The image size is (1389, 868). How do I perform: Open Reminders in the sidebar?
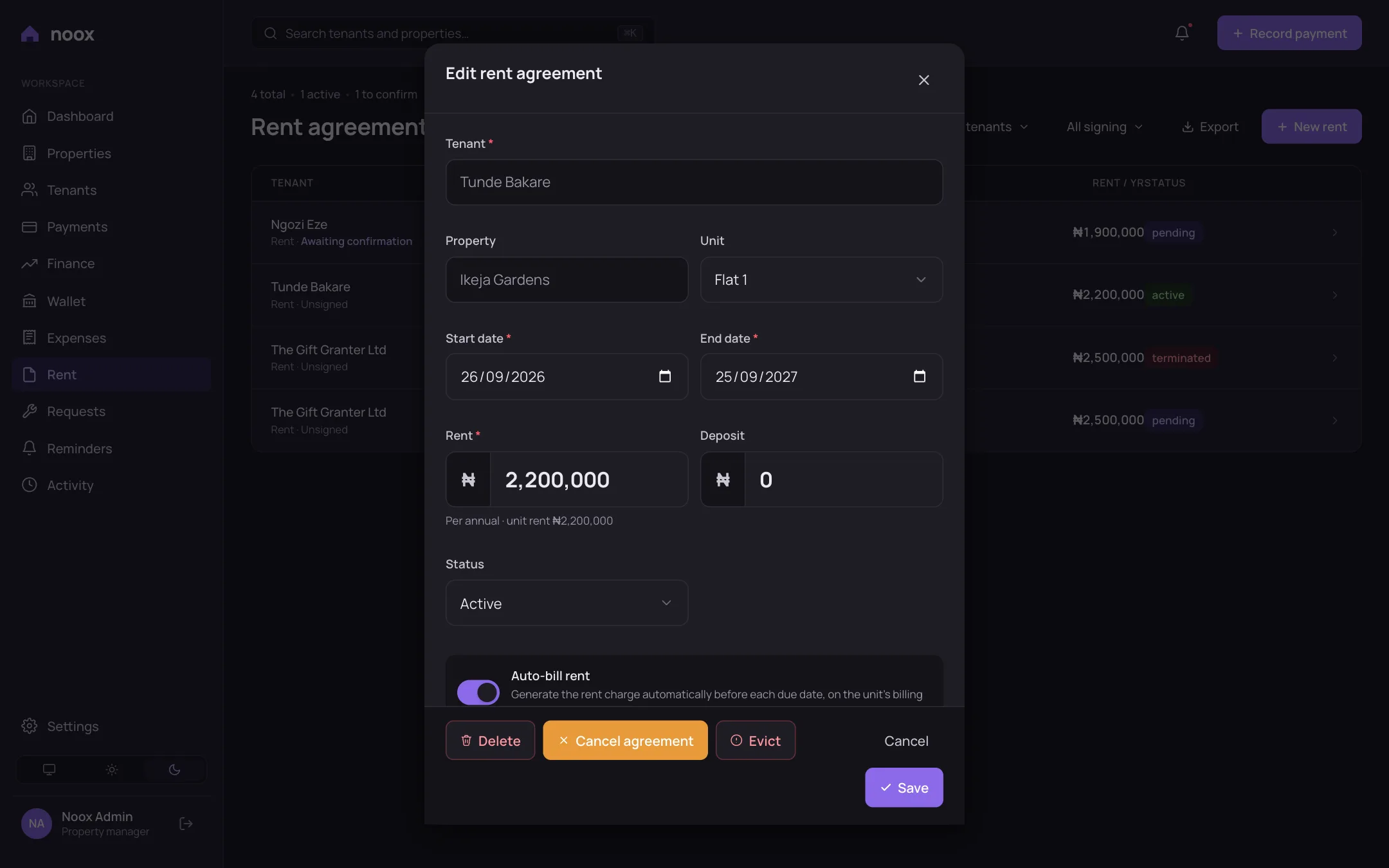click(111, 448)
